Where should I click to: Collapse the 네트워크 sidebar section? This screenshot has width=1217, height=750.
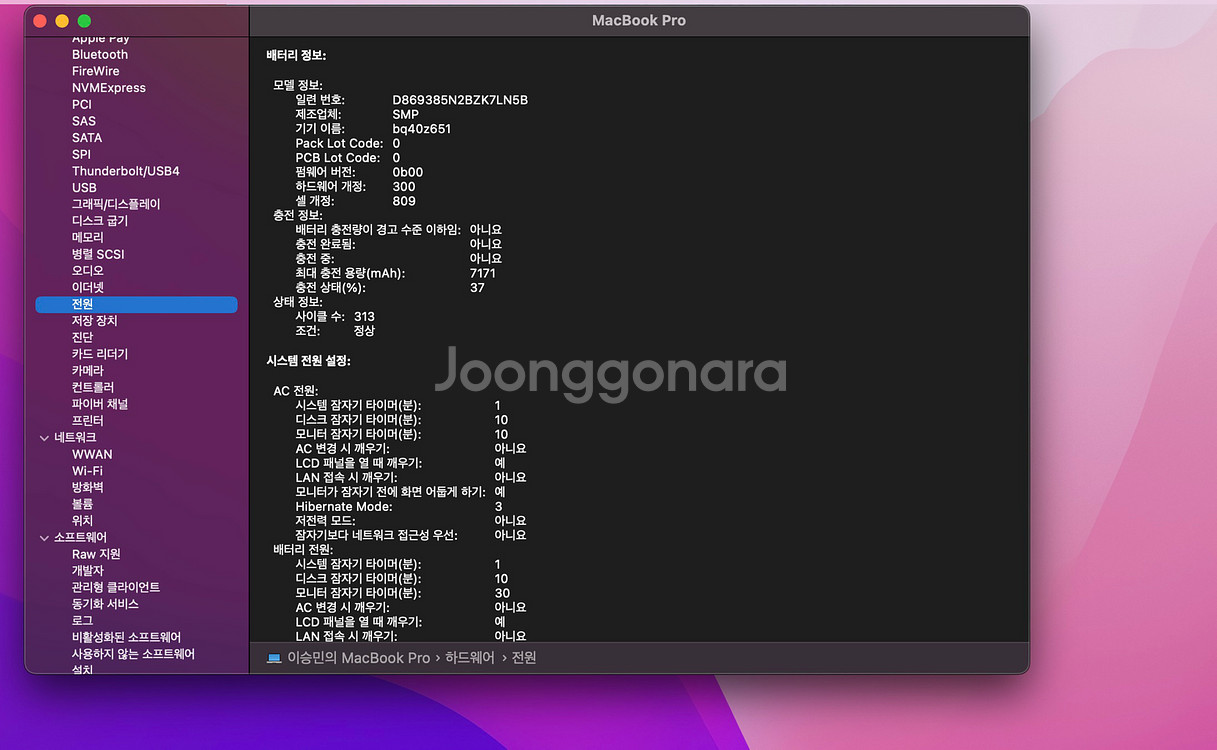click(44, 438)
